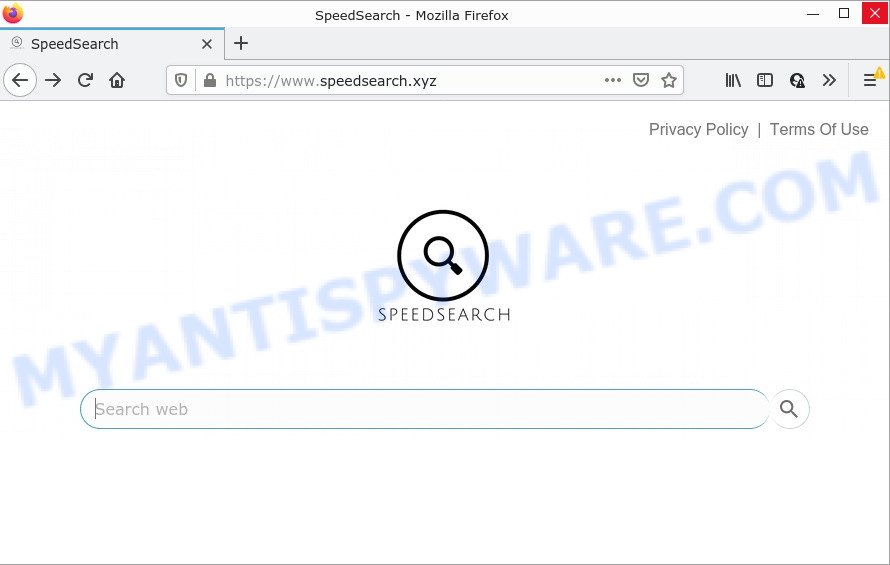Open the Firefox account icon
This screenshot has width=890, height=565.
[797, 80]
